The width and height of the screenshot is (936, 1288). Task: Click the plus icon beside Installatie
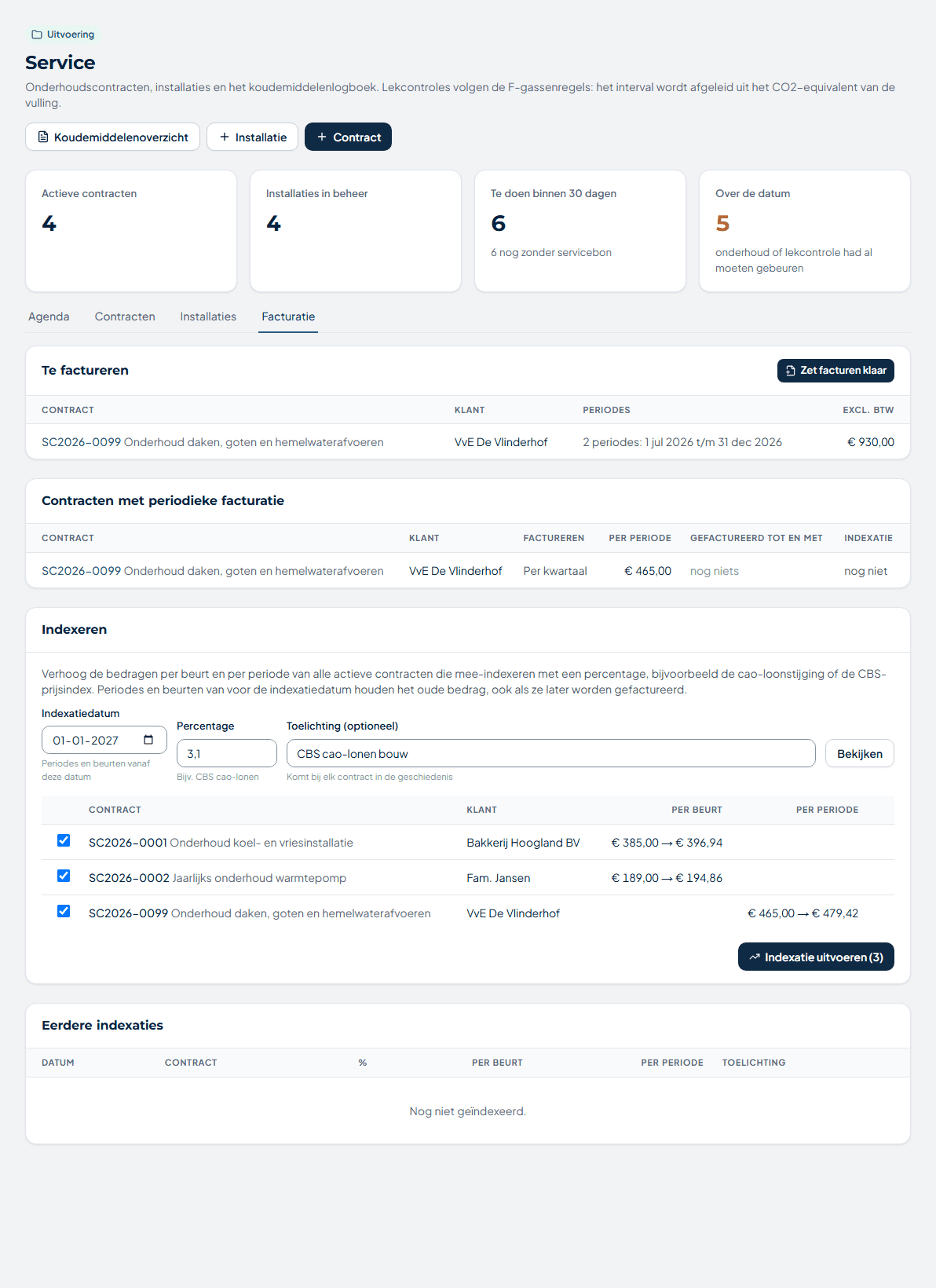click(225, 137)
